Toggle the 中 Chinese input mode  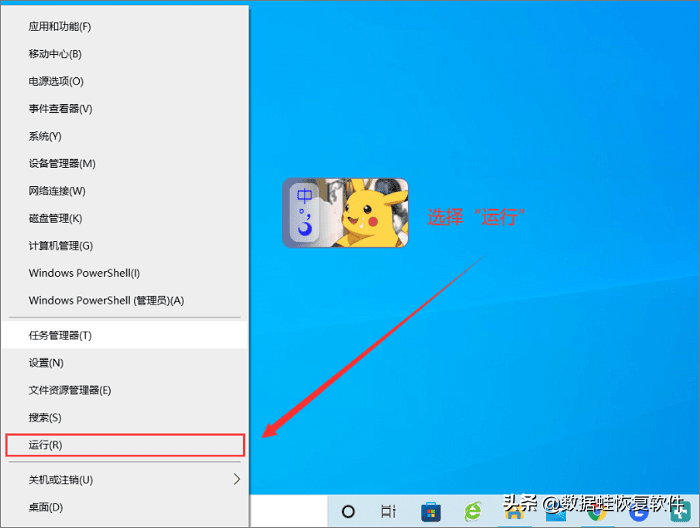(x=305, y=195)
